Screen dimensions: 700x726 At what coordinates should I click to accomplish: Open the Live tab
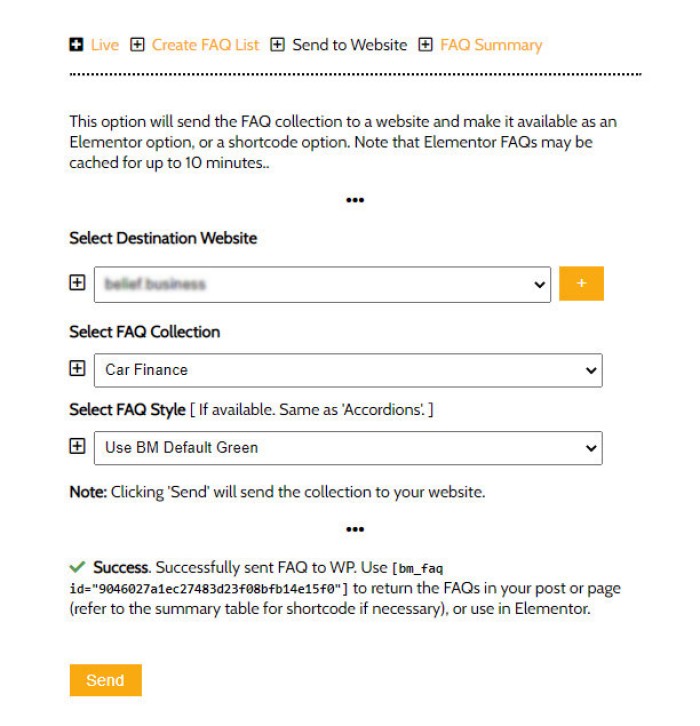(104, 45)
